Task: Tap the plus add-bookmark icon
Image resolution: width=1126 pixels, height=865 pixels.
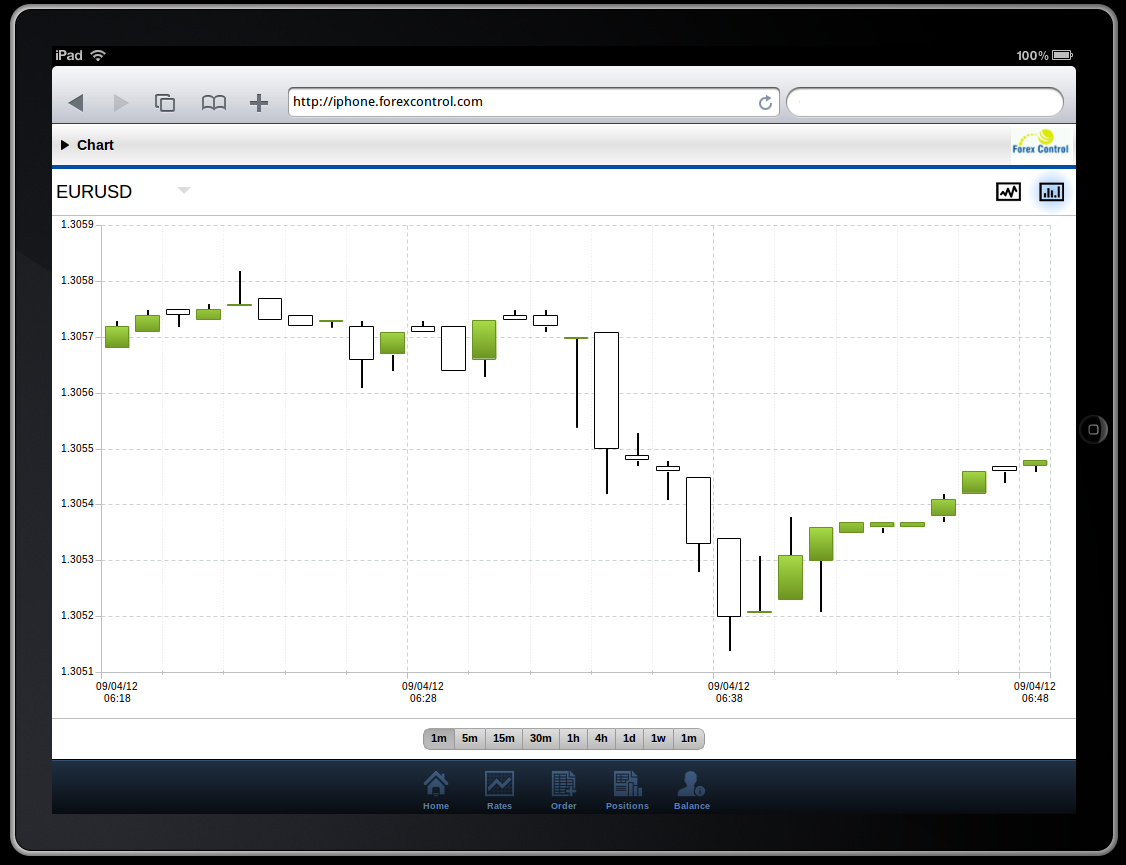Action: (259, 103)
